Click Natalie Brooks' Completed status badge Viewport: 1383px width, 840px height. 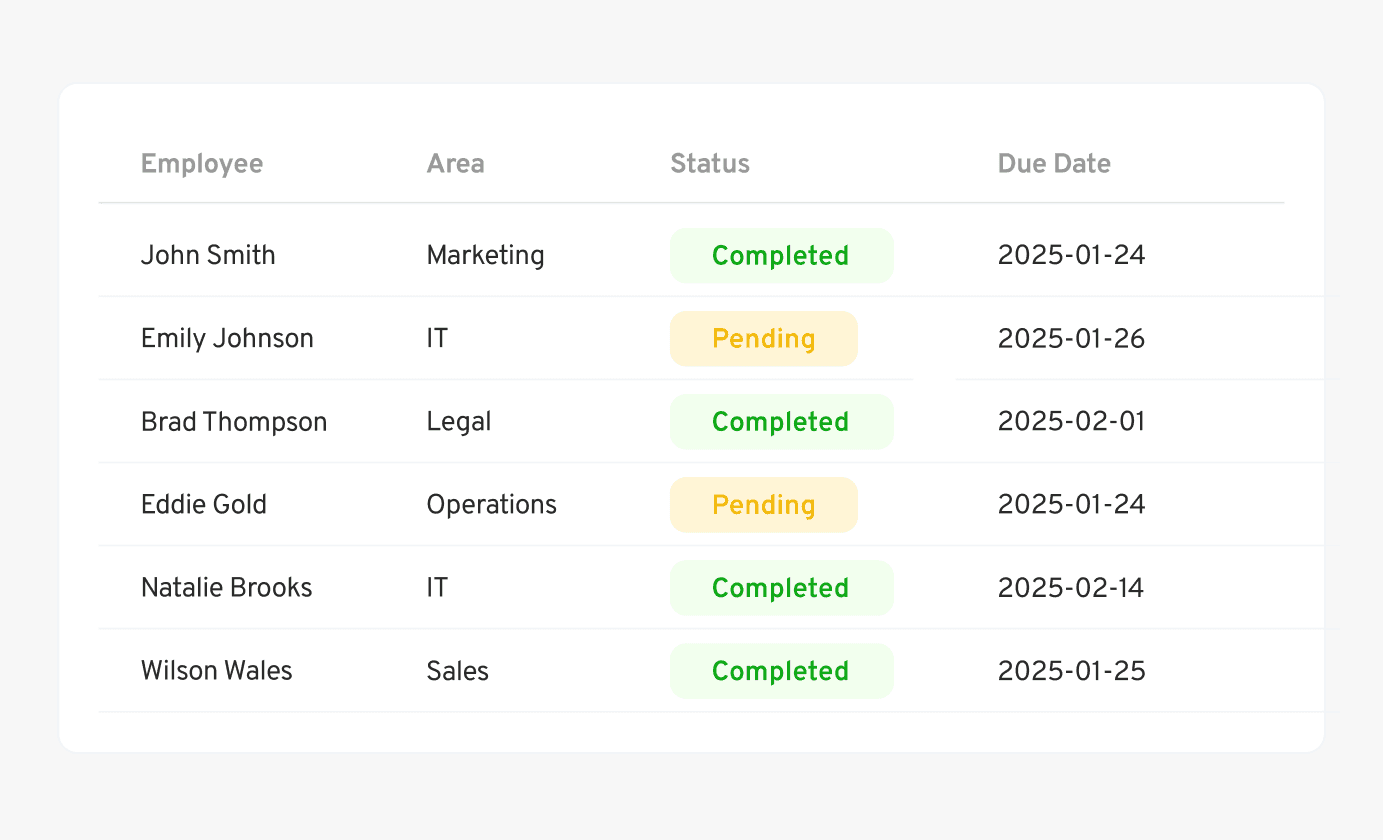(x=781, y=588)
